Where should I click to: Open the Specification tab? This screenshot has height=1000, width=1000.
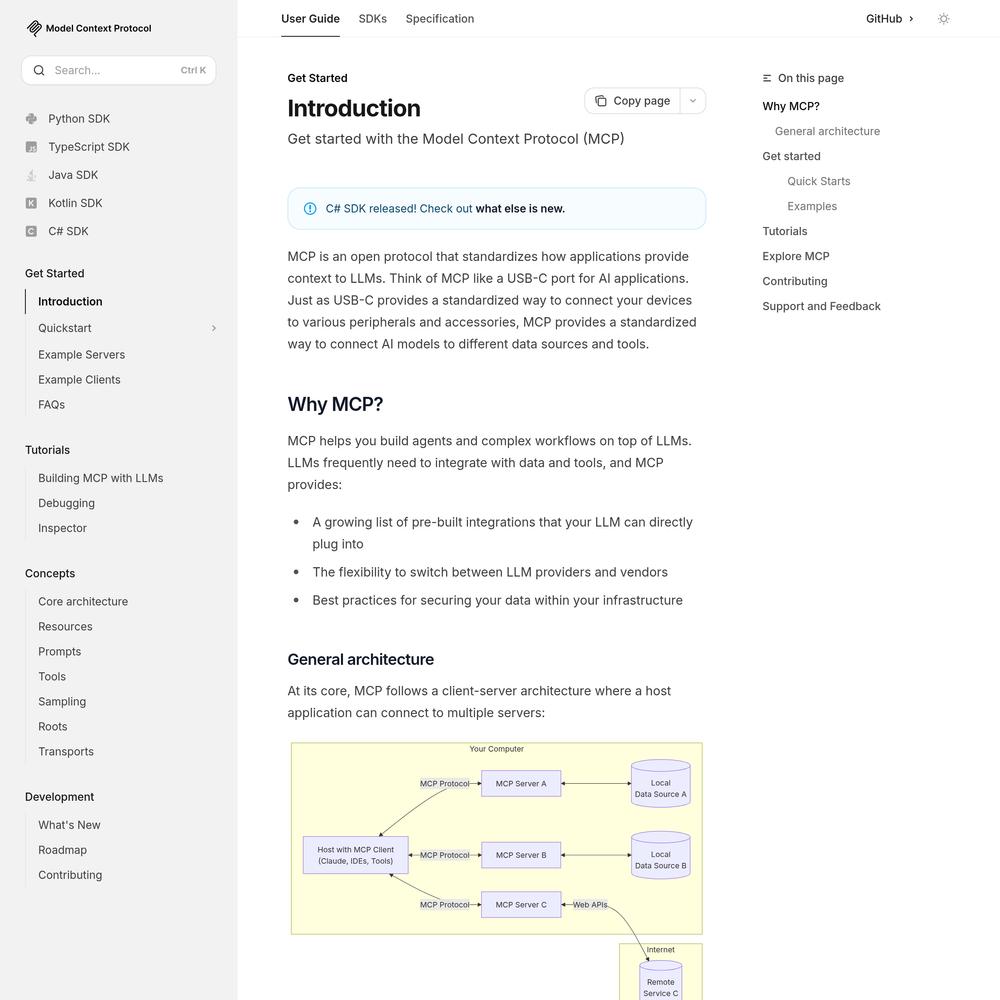[440, 19]
